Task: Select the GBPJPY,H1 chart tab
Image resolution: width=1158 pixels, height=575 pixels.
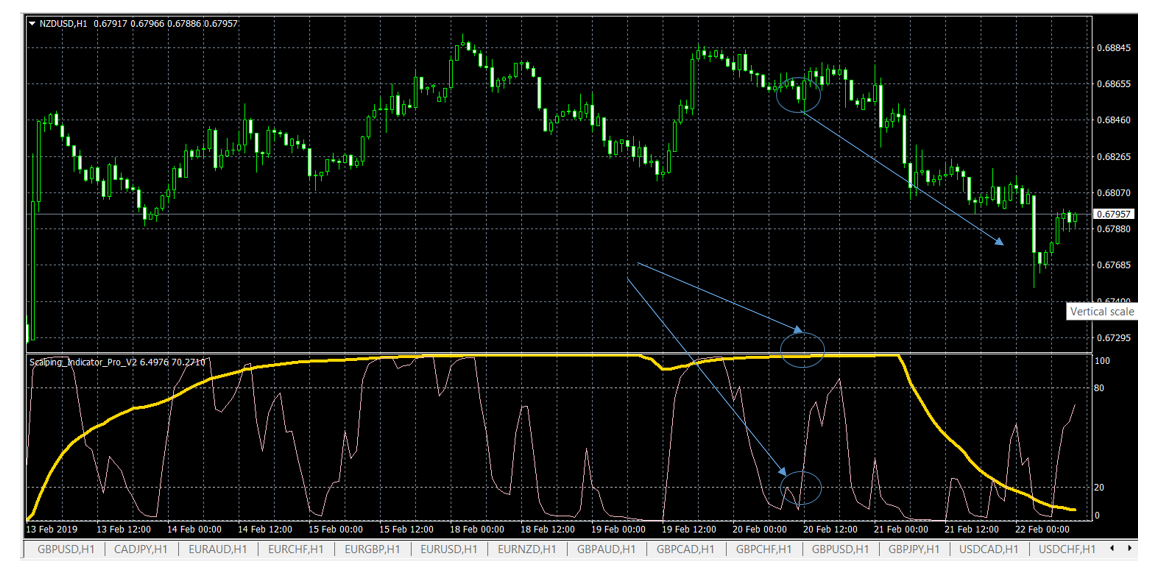Action: pyautogui.click(x=914, y=549)
